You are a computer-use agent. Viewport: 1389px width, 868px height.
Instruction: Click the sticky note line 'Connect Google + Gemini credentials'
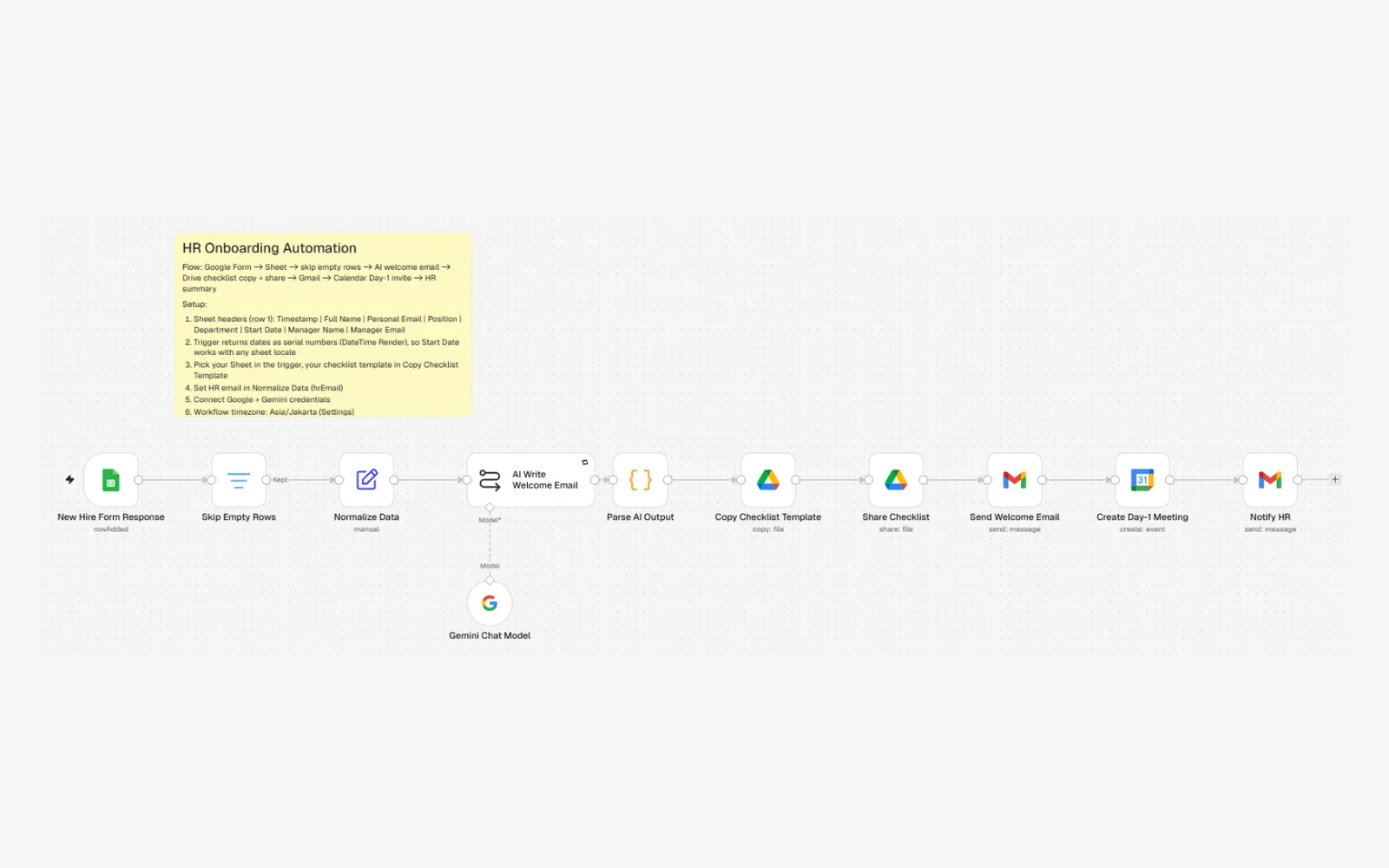coord(262,400)
